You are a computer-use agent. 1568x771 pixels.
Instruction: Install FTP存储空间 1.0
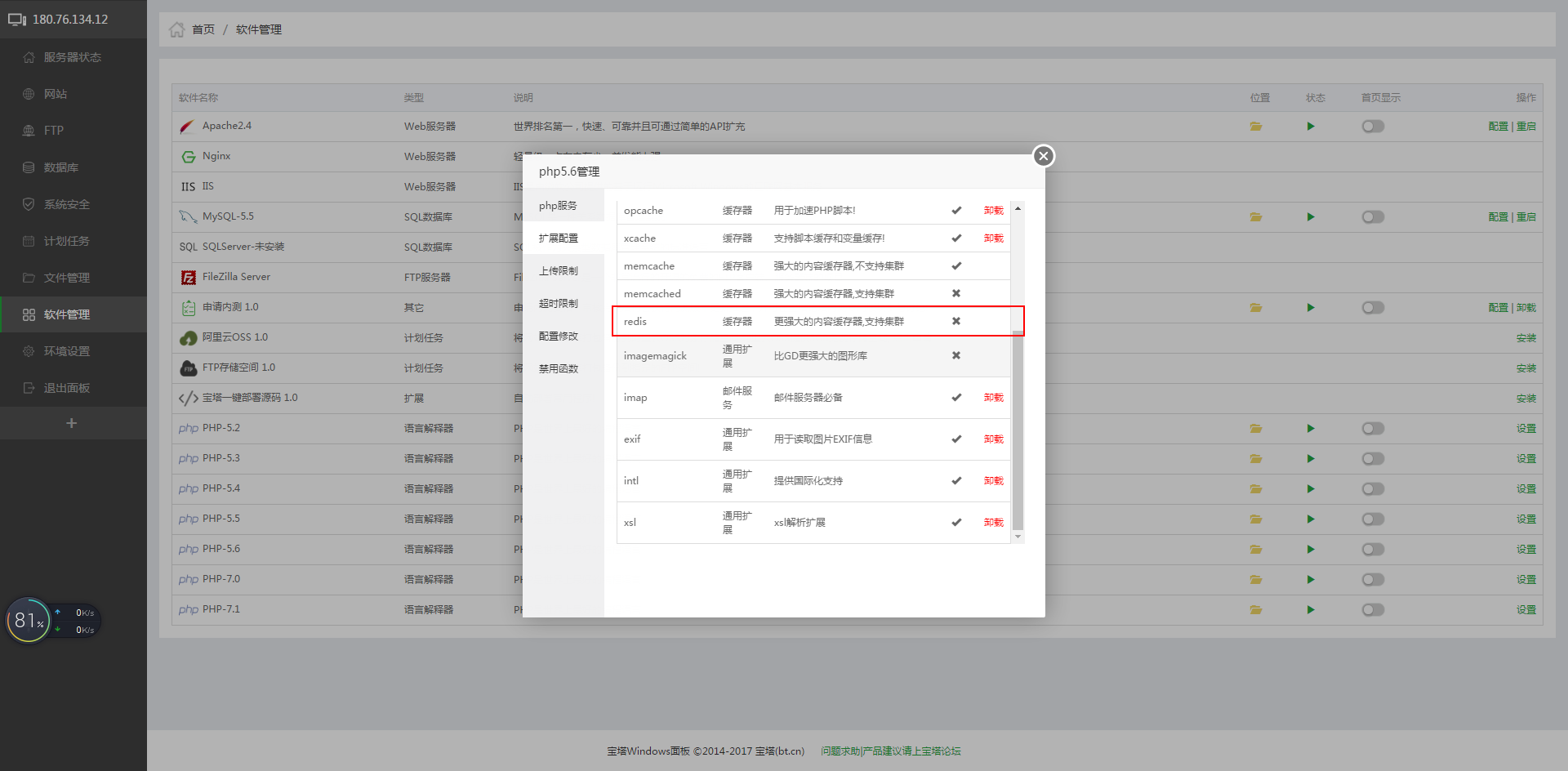pyautogui.click(x=1526, y=368)
